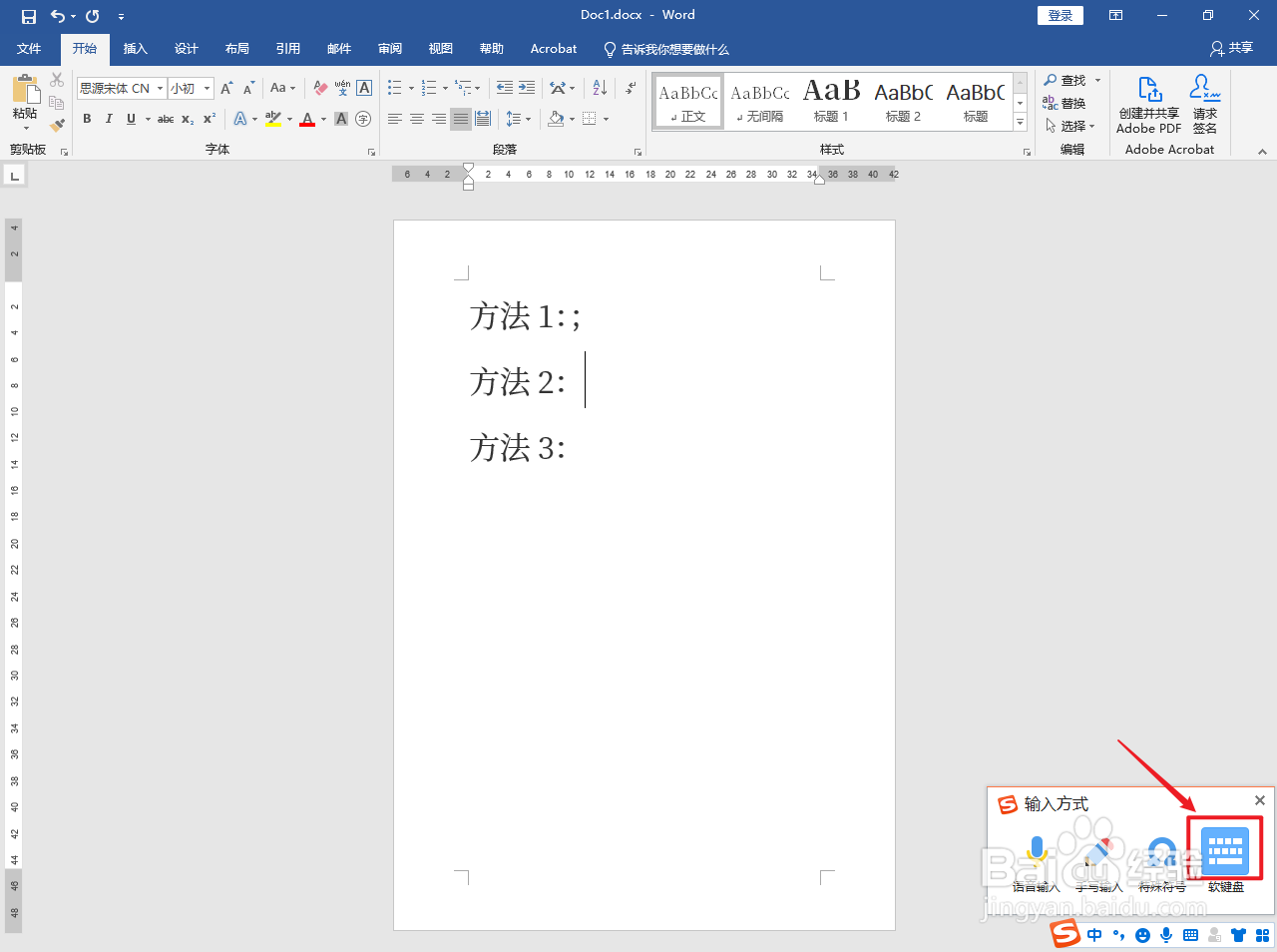This screenshot has width=1277, height=952.
Task: Open special symbols in Sogou panel
Action: pos(1162,863)
